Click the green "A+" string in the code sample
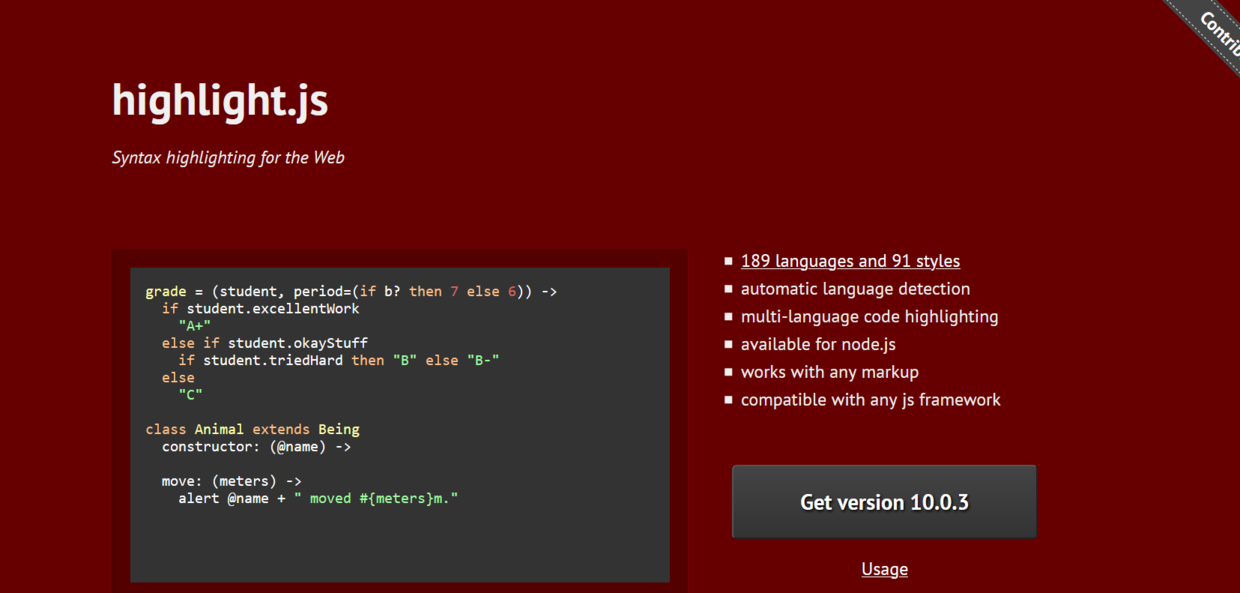 point(195,326)
